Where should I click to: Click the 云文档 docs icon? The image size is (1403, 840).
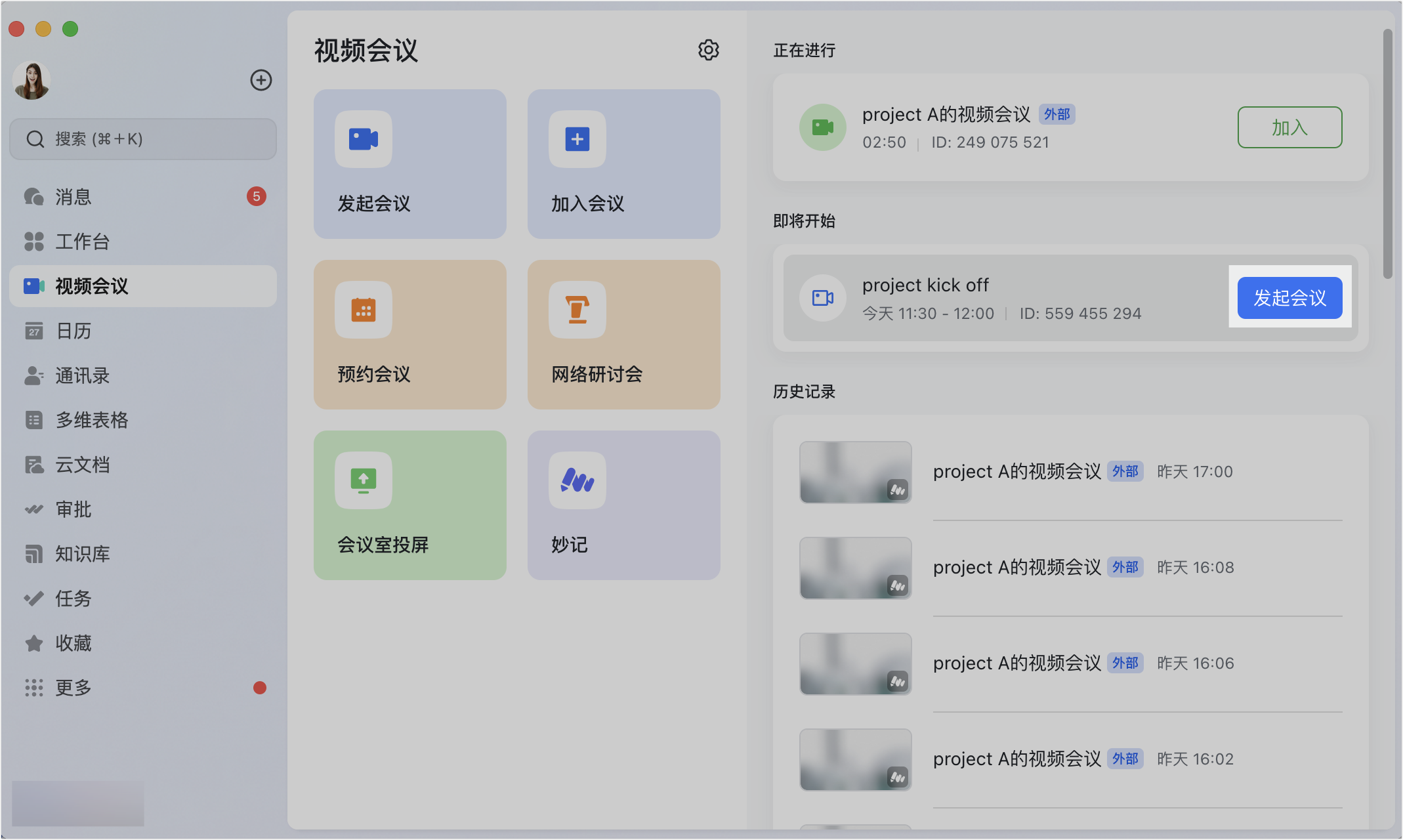point(34,465)
